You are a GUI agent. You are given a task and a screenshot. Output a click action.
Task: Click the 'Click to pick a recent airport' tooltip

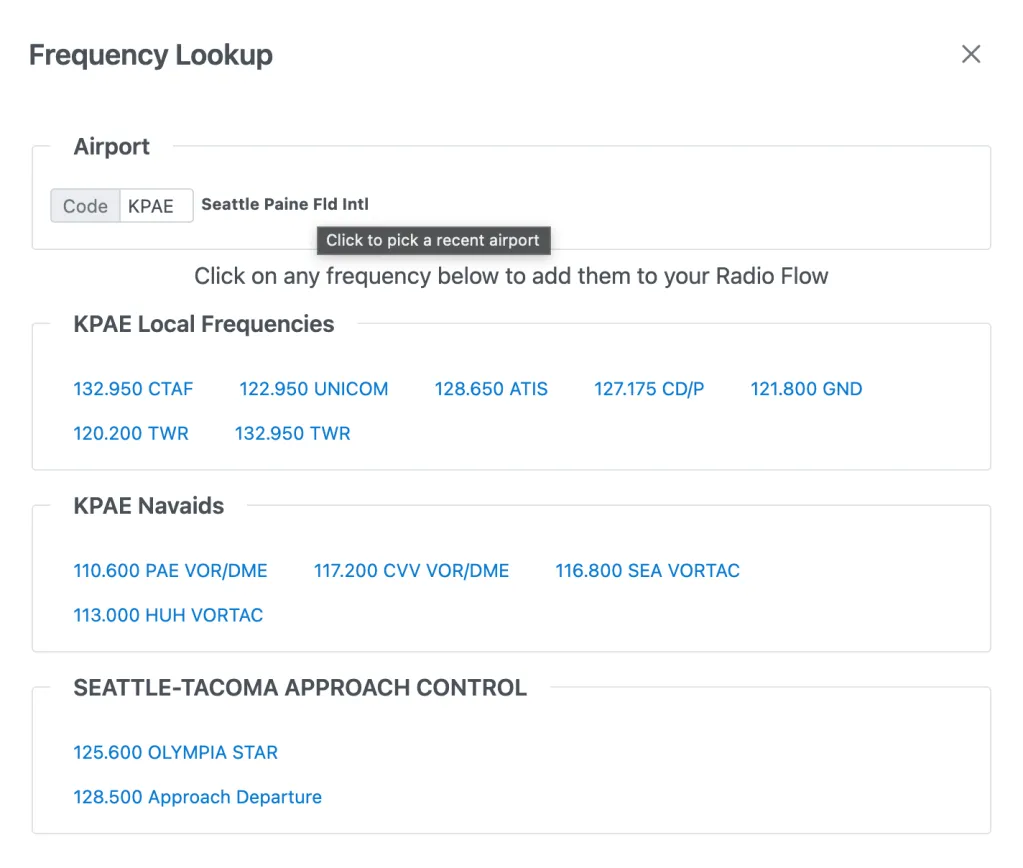[x=433, y=240]
